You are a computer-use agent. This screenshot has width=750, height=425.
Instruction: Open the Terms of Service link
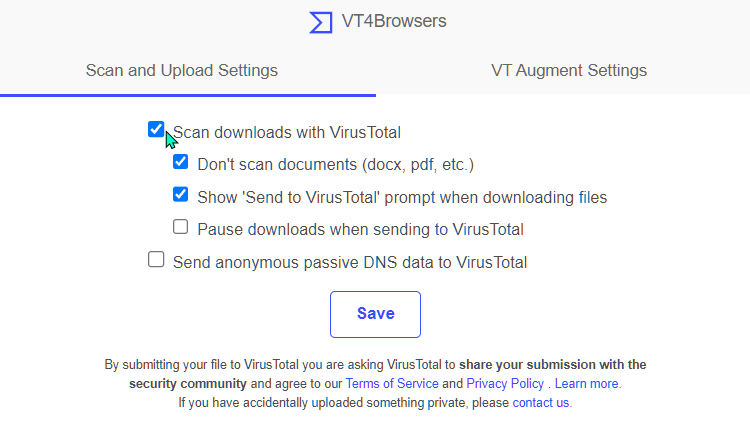coord(392,384)
